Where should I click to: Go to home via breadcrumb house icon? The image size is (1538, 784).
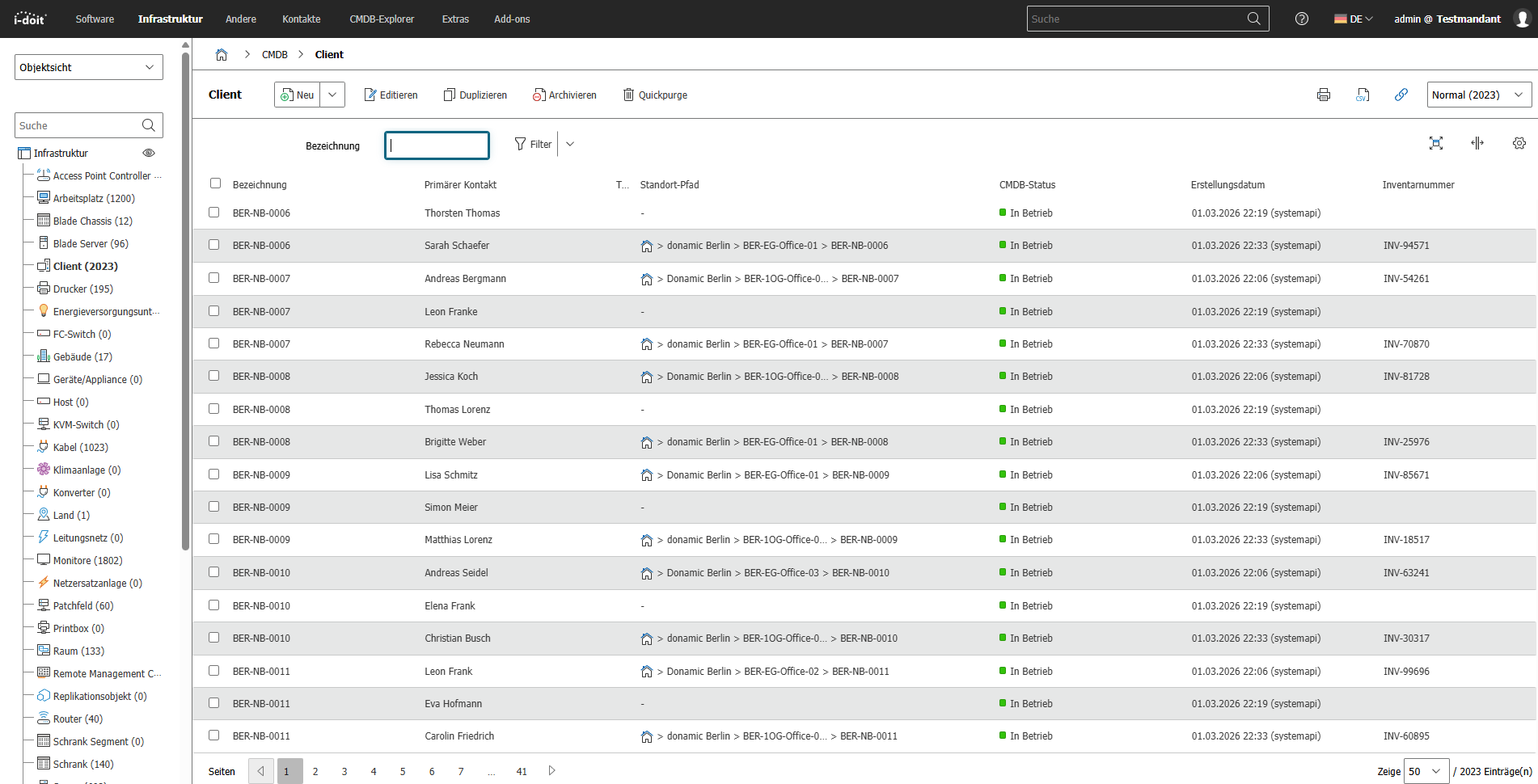click(222, 54)
